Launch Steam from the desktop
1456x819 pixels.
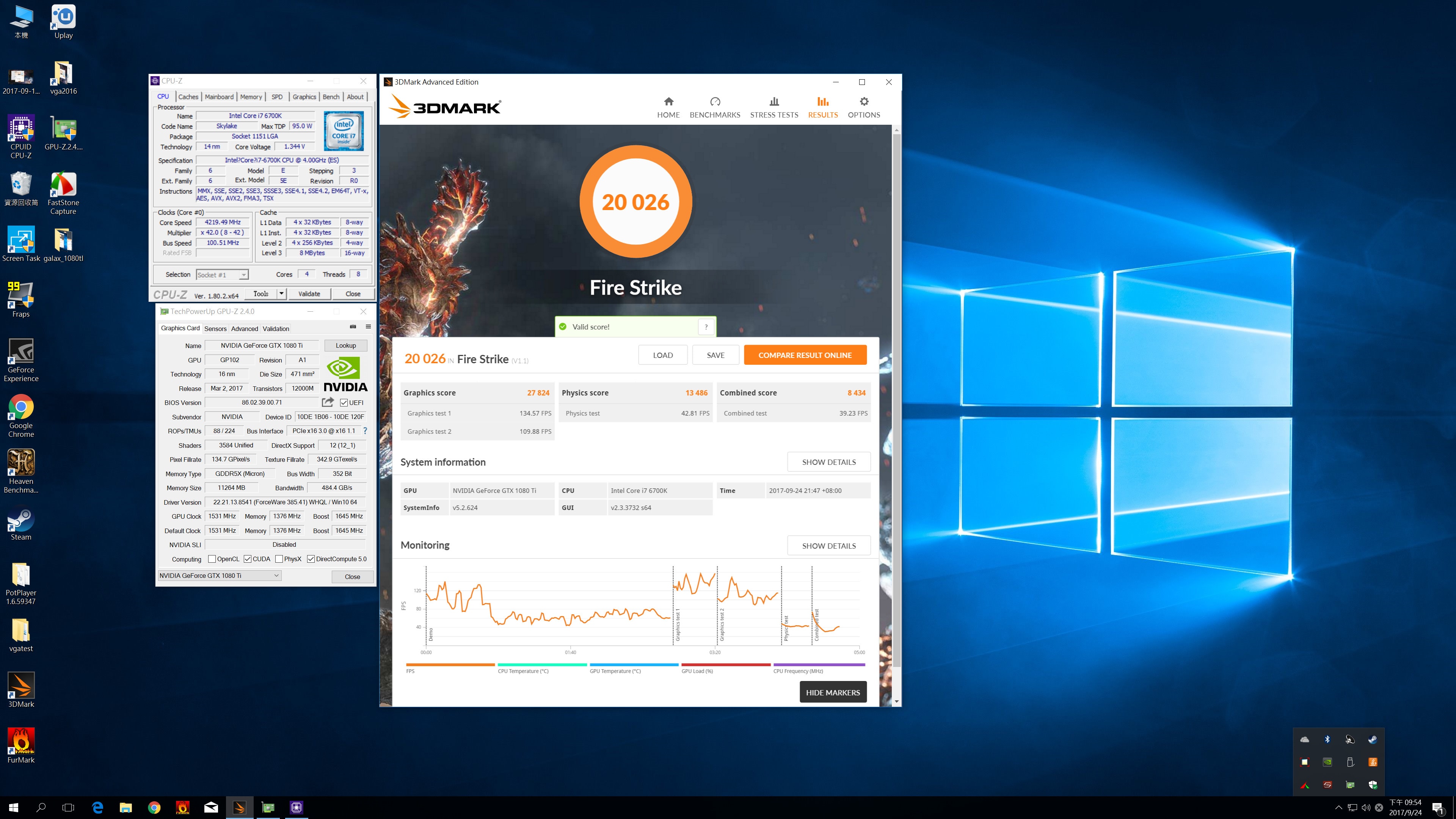pyautogui.click(x=21, y=523)
